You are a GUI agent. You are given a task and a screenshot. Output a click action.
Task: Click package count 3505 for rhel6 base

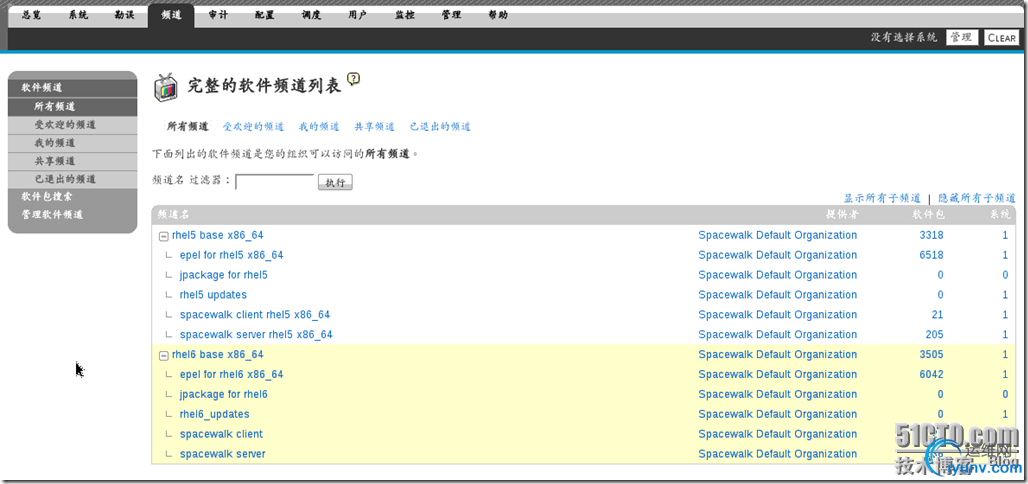pos(932,354)
